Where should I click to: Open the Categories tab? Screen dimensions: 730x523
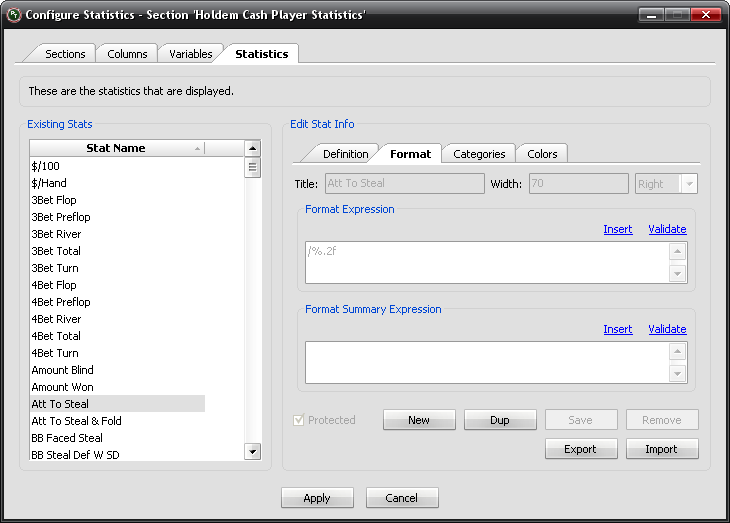point(479,154)
